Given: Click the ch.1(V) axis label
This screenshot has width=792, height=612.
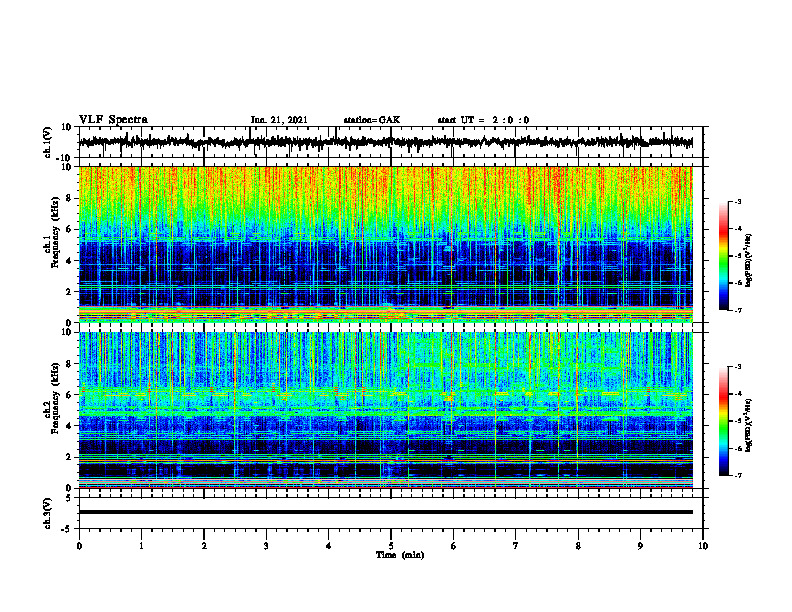Looking at the screenshot, I should click(x=48, y=142).
